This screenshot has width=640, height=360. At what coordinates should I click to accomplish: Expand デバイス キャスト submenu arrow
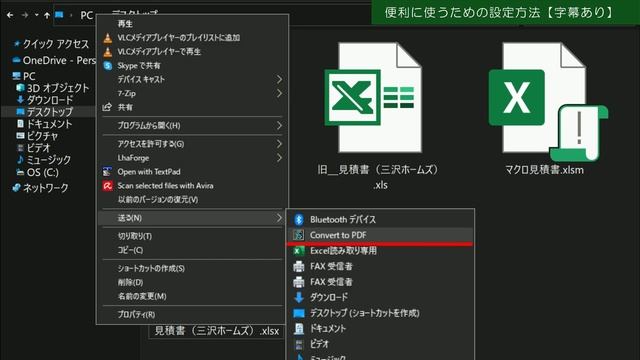[x=279, y=80]
